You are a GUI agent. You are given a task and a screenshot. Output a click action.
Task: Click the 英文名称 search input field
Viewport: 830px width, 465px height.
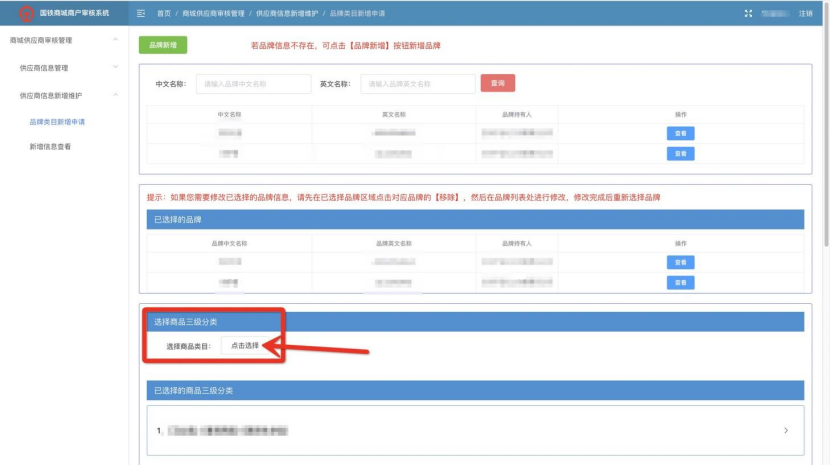pos(417,84)
